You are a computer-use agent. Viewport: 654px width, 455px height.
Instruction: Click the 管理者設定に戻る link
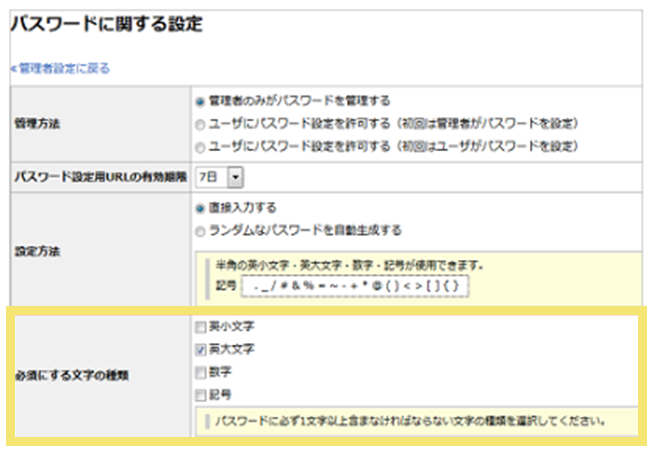[62, 69]
